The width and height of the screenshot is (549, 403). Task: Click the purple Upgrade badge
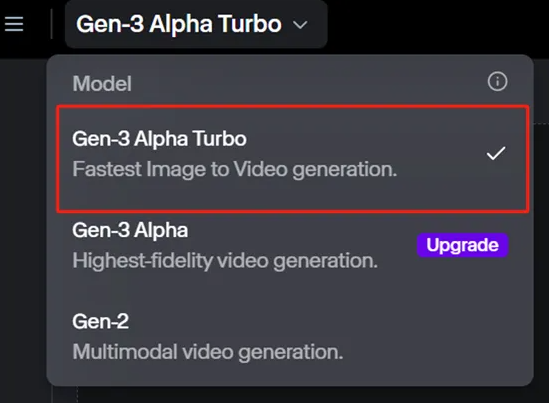tap(462, 245)
